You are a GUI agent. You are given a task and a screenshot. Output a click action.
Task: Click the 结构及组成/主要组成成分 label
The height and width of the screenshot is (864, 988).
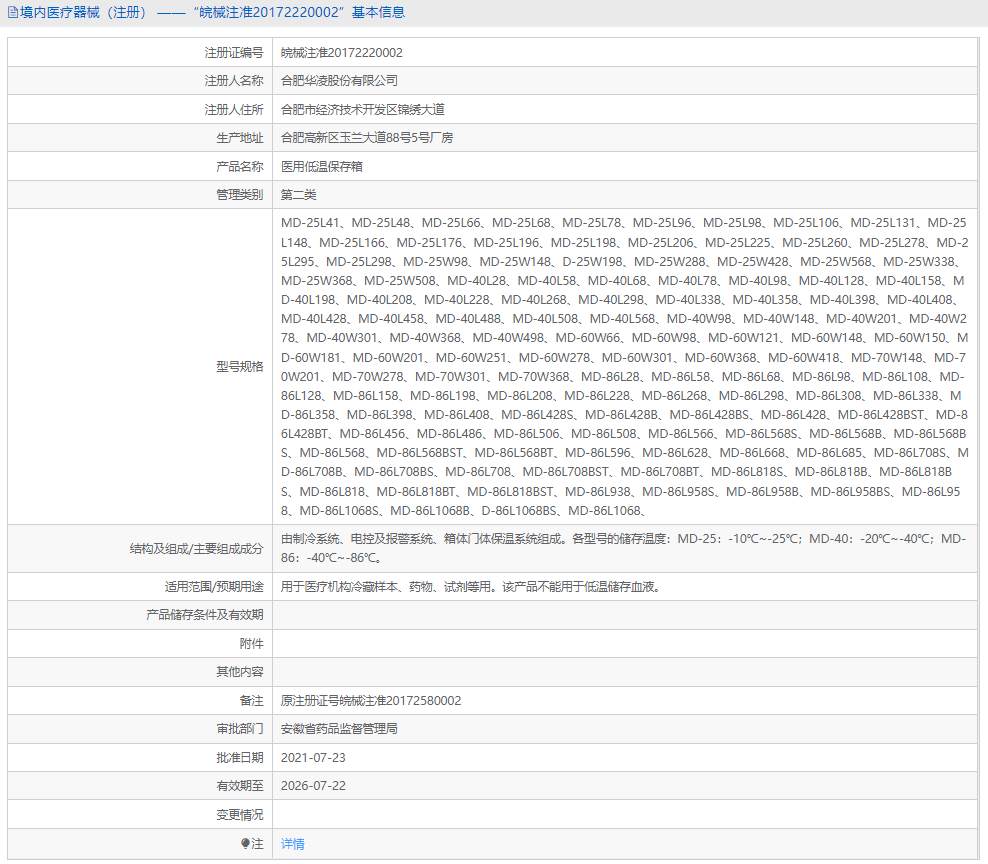197,548
